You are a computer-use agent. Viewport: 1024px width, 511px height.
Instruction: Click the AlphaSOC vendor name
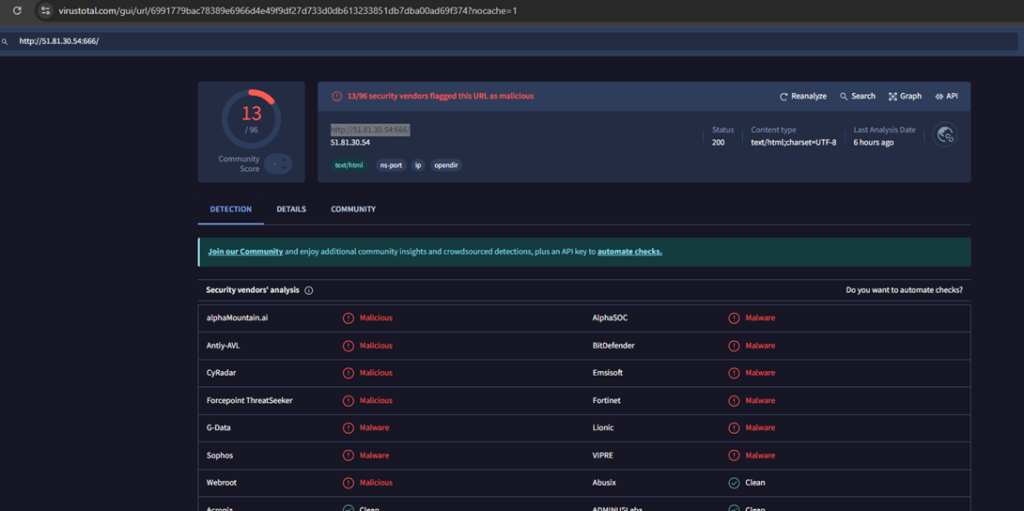(611, 318)
